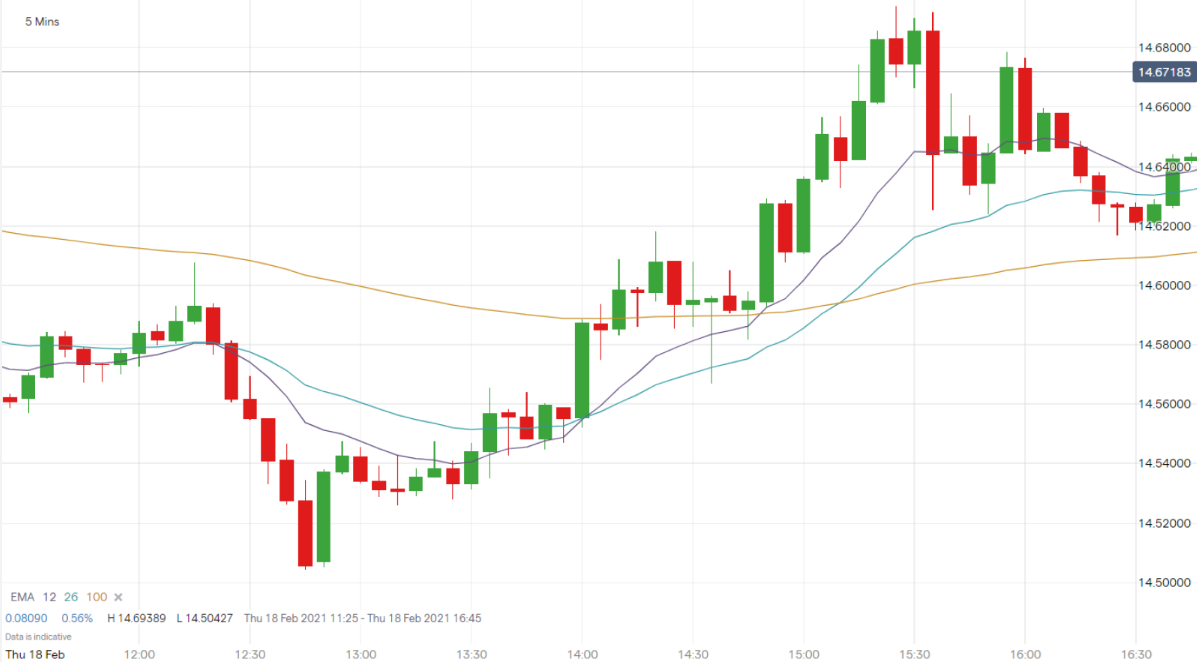This screenshot has height=662, width=1197.
Task: Click the 14.54000 price axis label
Action: pyautogui.click(x=1164, y=463)
